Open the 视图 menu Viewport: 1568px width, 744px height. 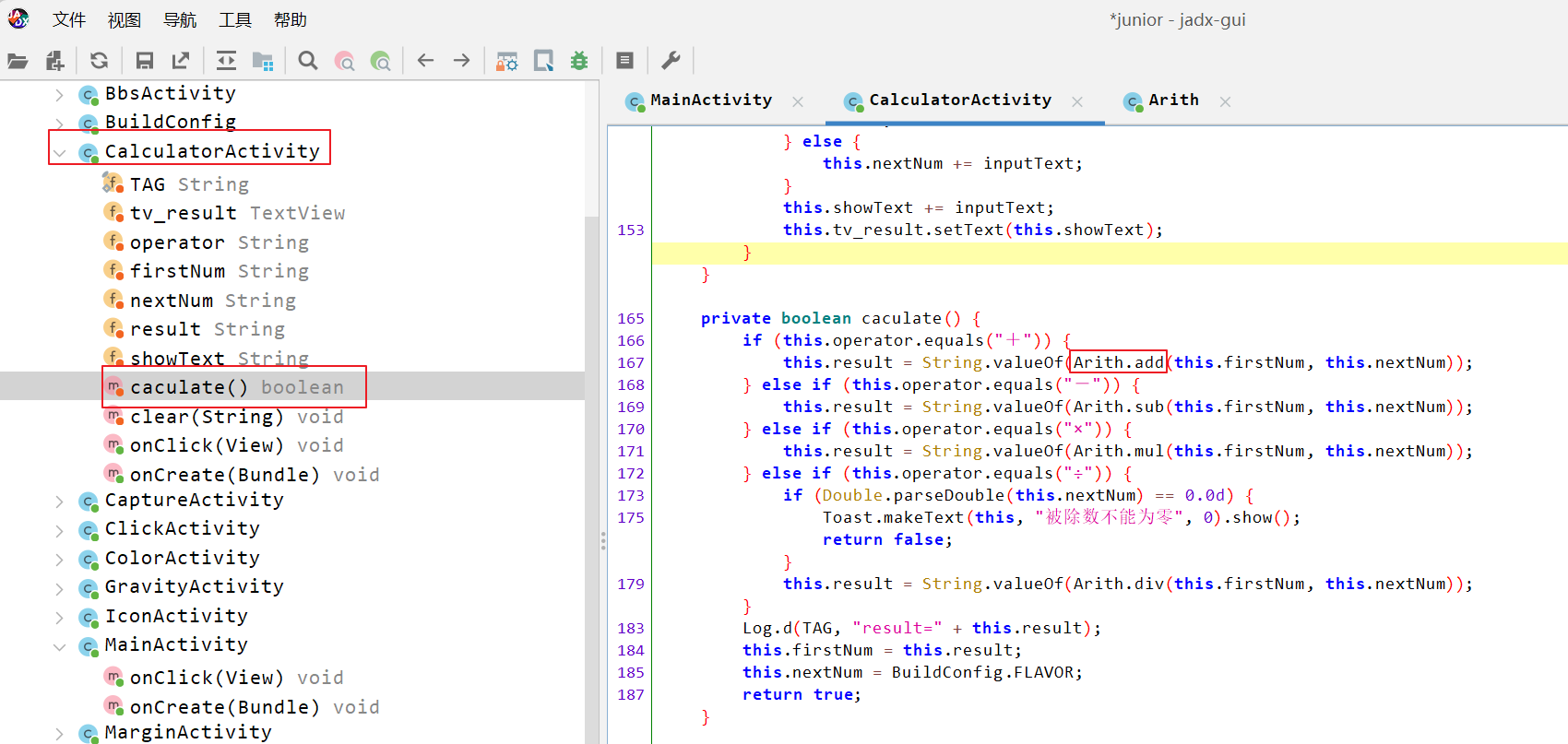pyautogui.click(x=125, y=20)
